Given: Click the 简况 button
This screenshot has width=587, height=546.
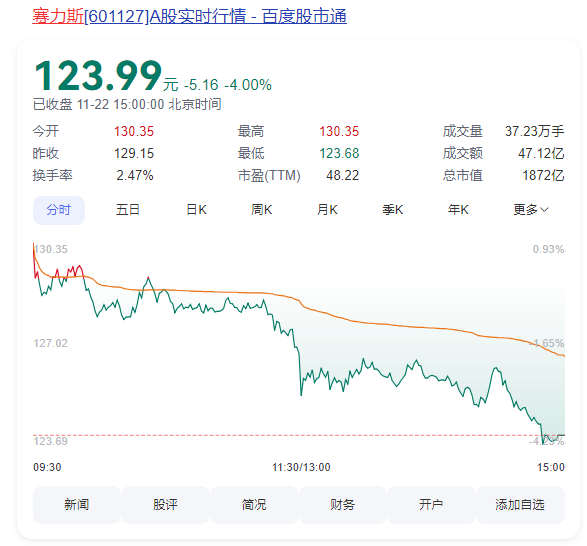Looking at the screenshot, I should [x=254, y=504].
